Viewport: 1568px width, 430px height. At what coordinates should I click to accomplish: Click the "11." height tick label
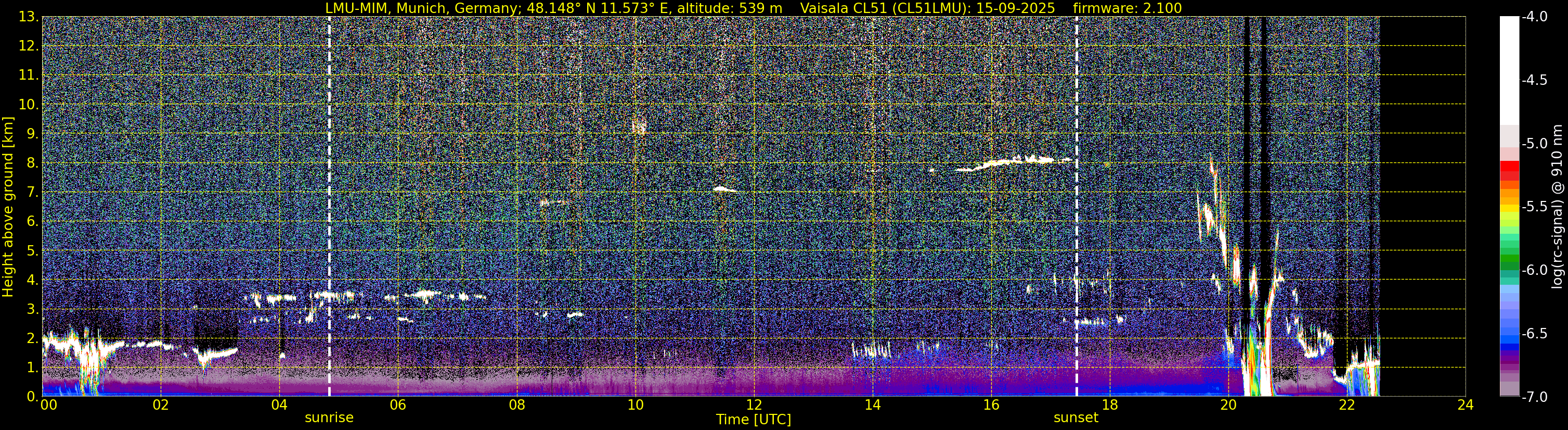pyautogui.click(x=29, y=75)
